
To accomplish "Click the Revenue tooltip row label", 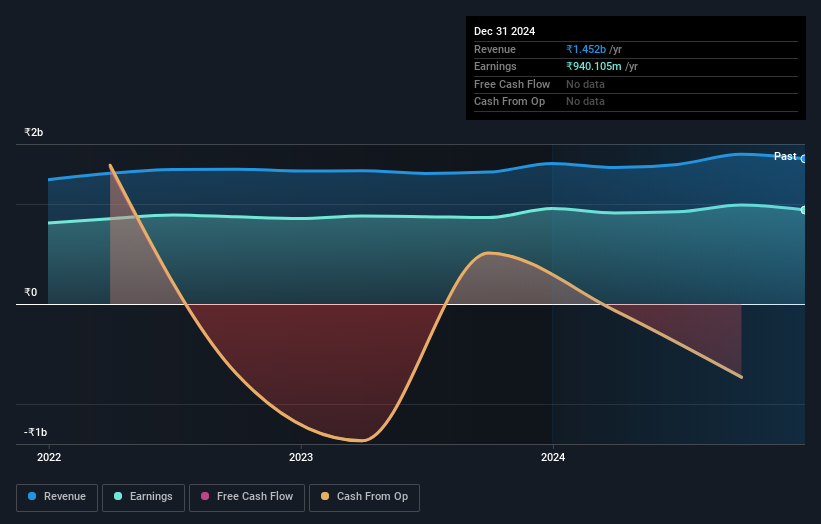I will [x=494, y=49].
